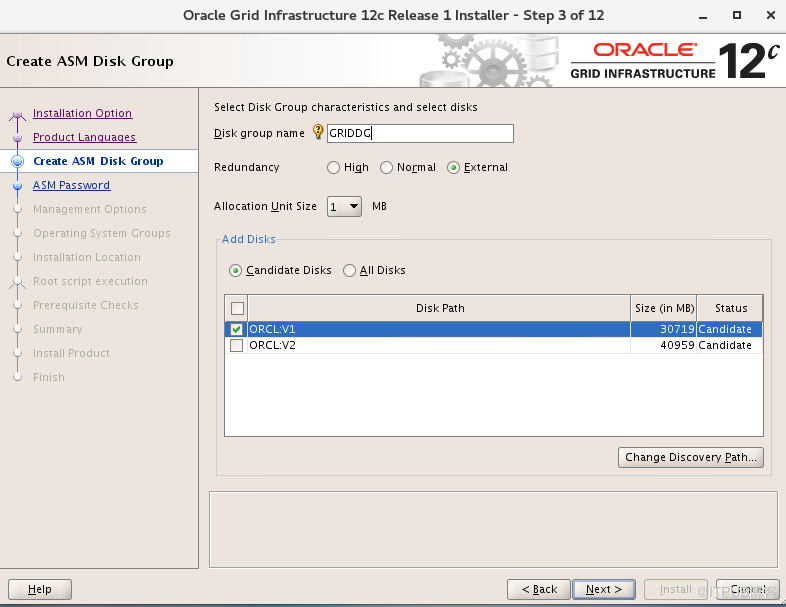
Task: Open Change Discovery Path dialog
Action: (x=691, y=458)
